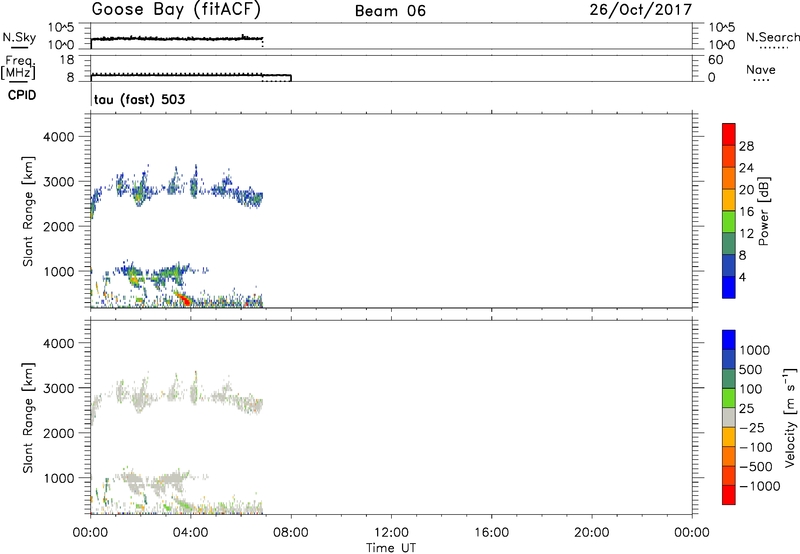Click the '20:00' time axis tick

click(592, 533)
